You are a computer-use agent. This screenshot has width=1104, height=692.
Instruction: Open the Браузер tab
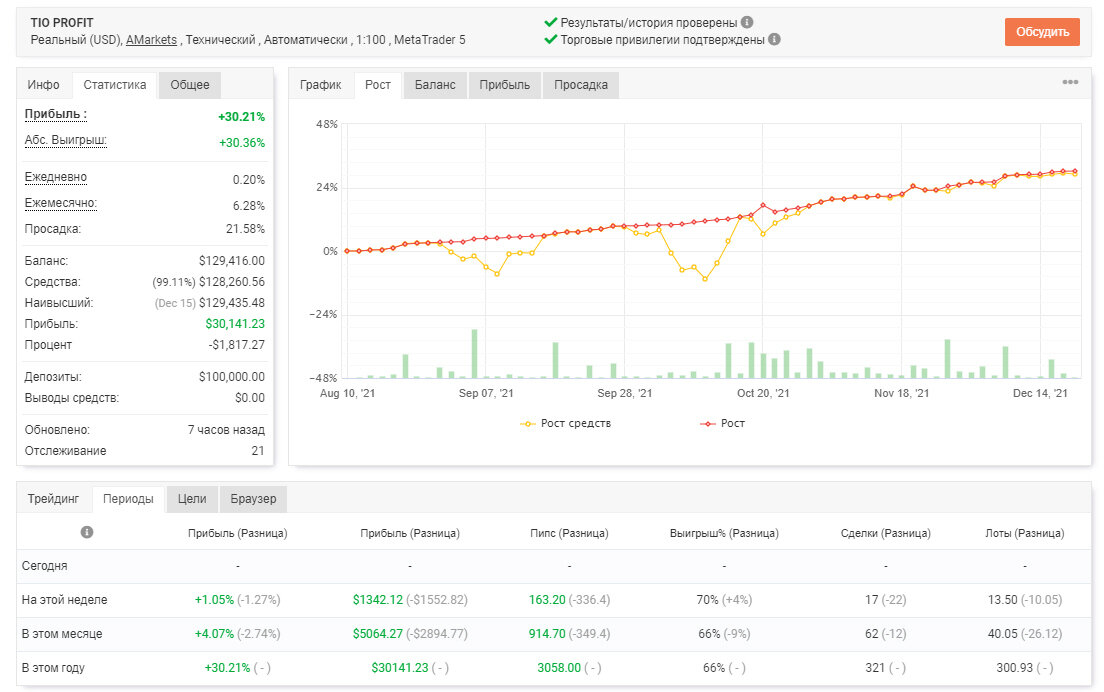tap(253, 498)
